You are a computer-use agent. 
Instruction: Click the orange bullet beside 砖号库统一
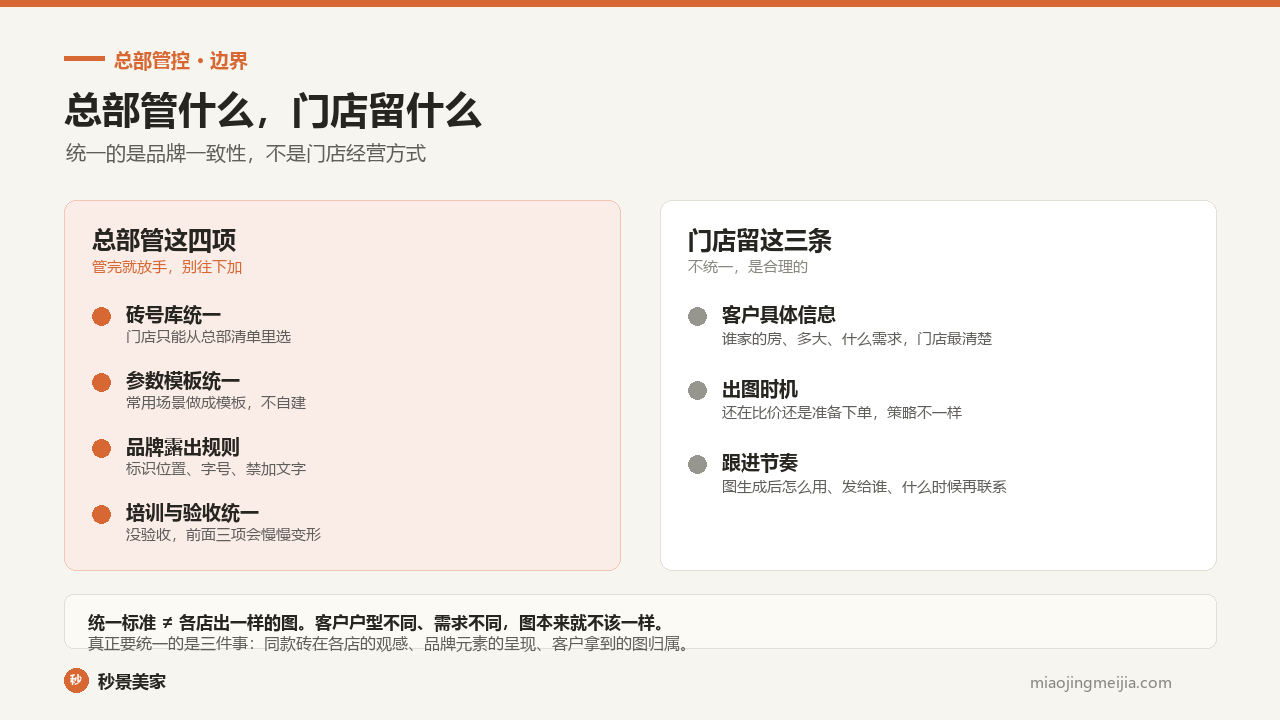101,316
